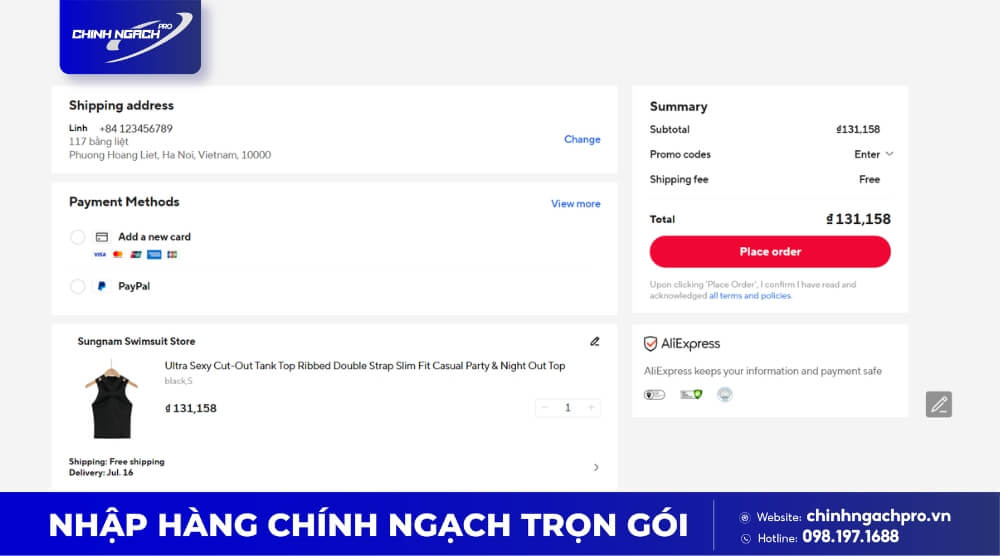The width and height of the screenshot is (1000, 556).
Task: Click the Chinh Ngach Pro logo
Action: (130, 36)
